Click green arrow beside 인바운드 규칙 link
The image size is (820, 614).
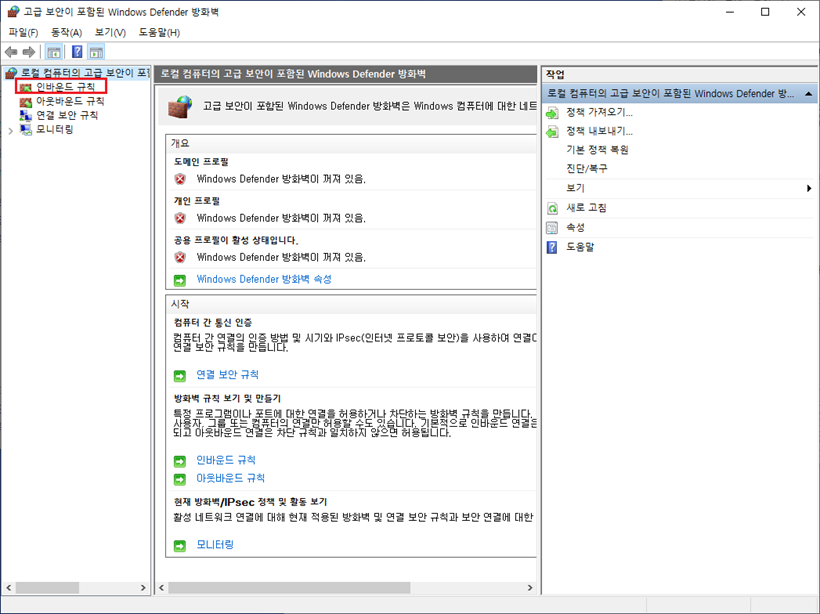[x=180, y=461]
